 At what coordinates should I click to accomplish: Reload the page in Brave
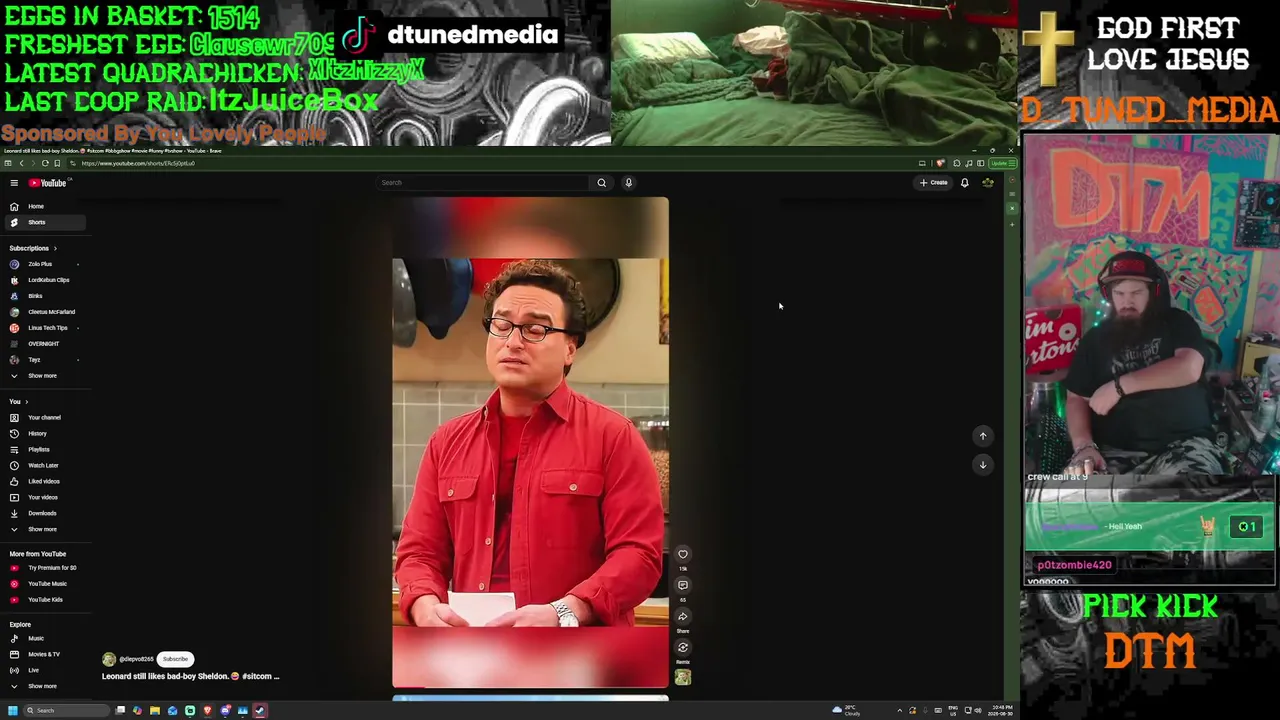click(x=45, y=163)
